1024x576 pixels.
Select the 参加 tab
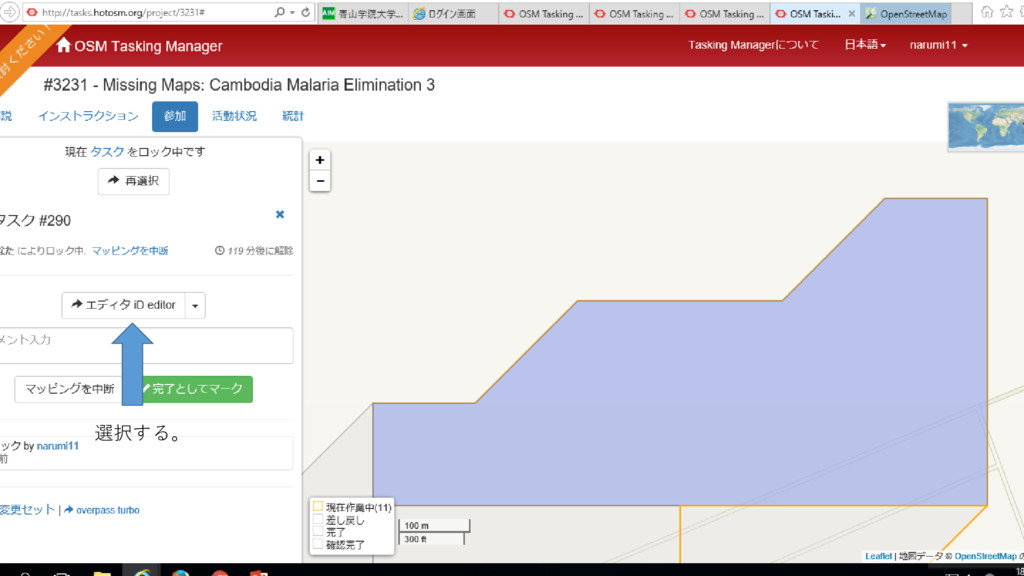tap(174, 116)
